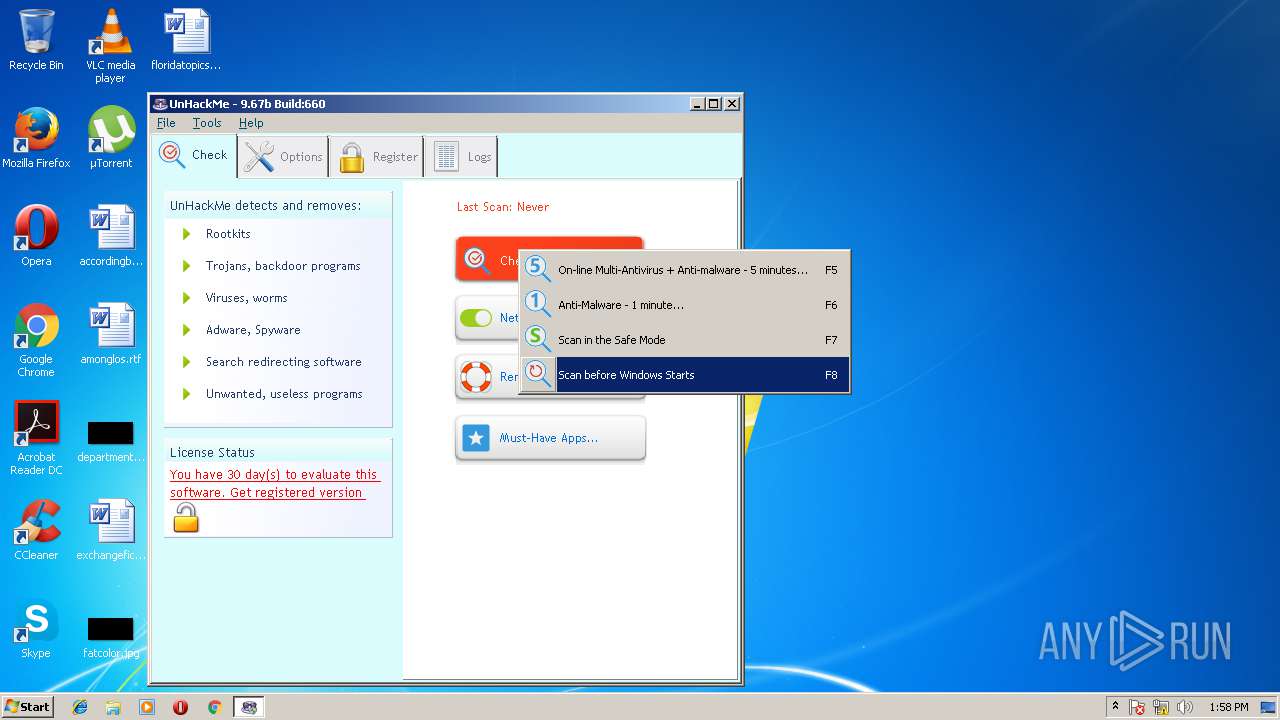1280x720 pixels.
Task: Click the Logs tab document icon
Action: pyautogui.click(x=446, y=157)
